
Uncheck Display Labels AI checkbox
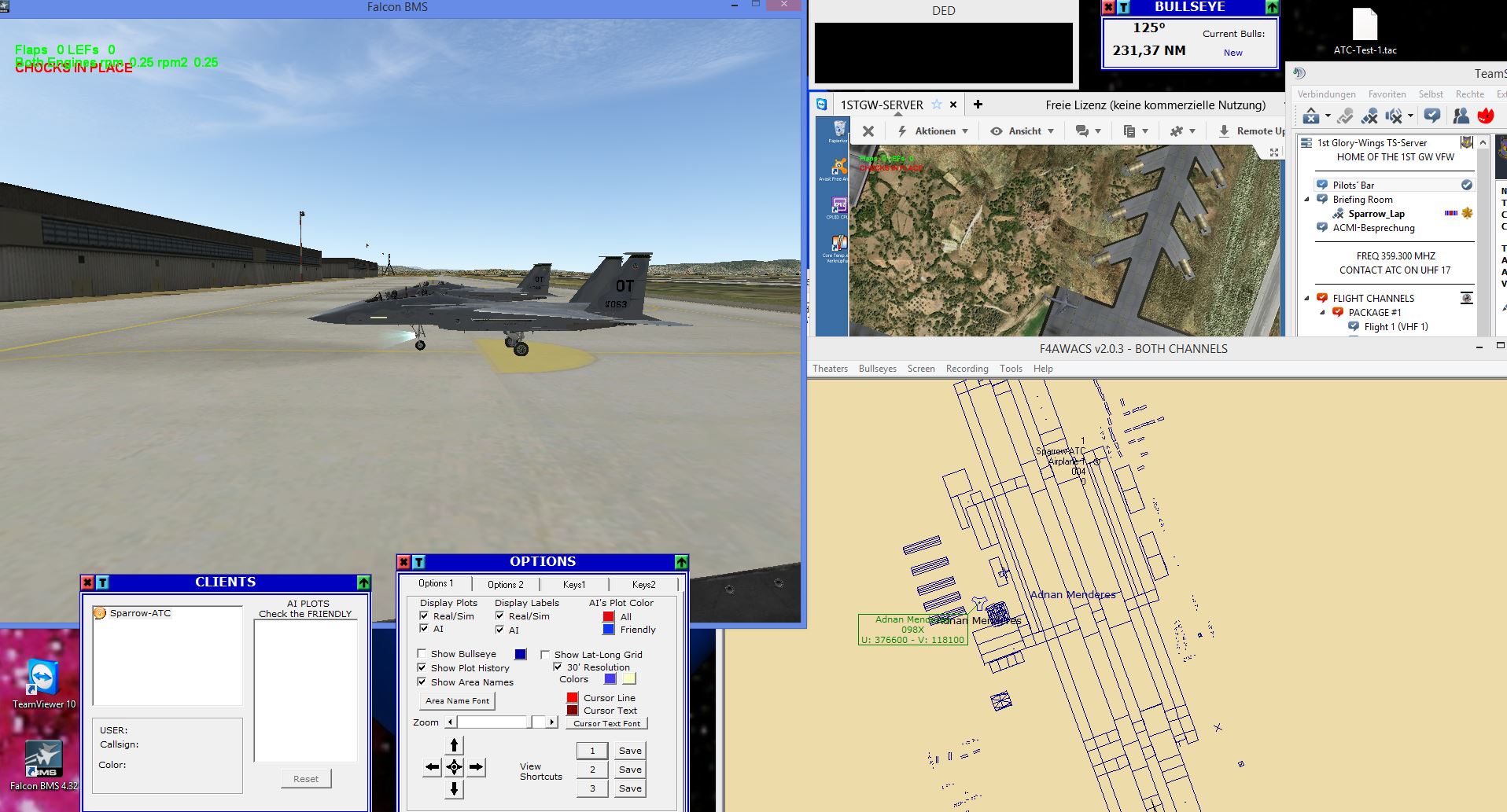[499, 630]
